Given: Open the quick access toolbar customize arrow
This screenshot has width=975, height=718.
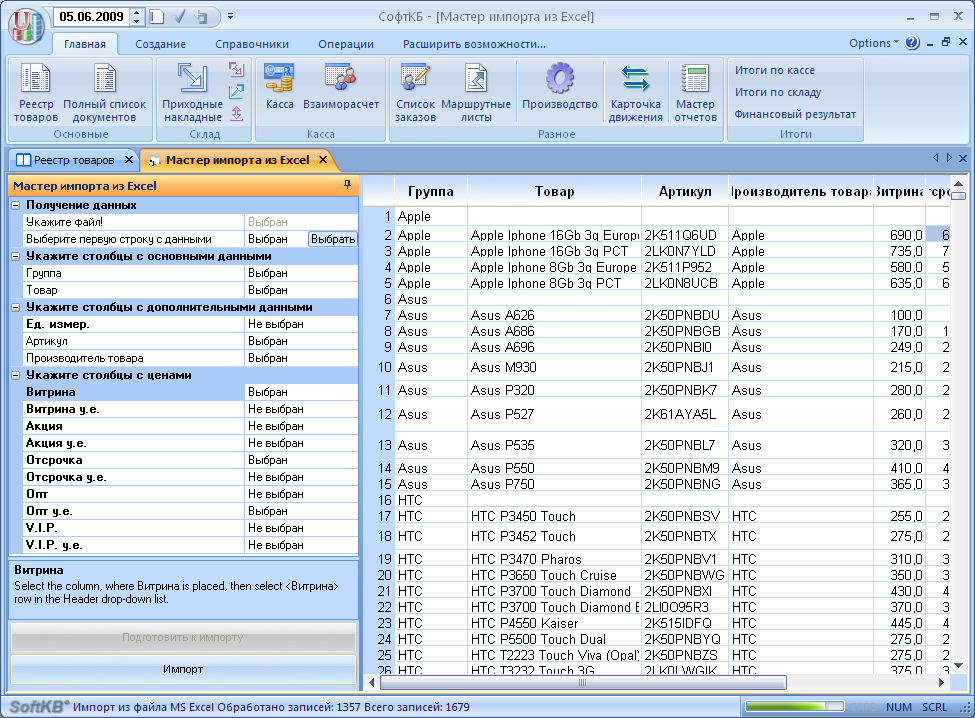Looking at the screenshot, I should (230, 16).
